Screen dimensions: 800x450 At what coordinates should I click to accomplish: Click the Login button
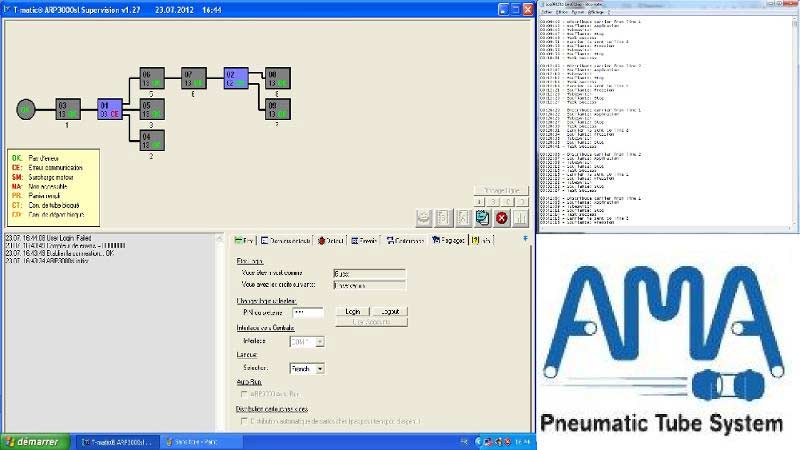(x=353, y=311)
